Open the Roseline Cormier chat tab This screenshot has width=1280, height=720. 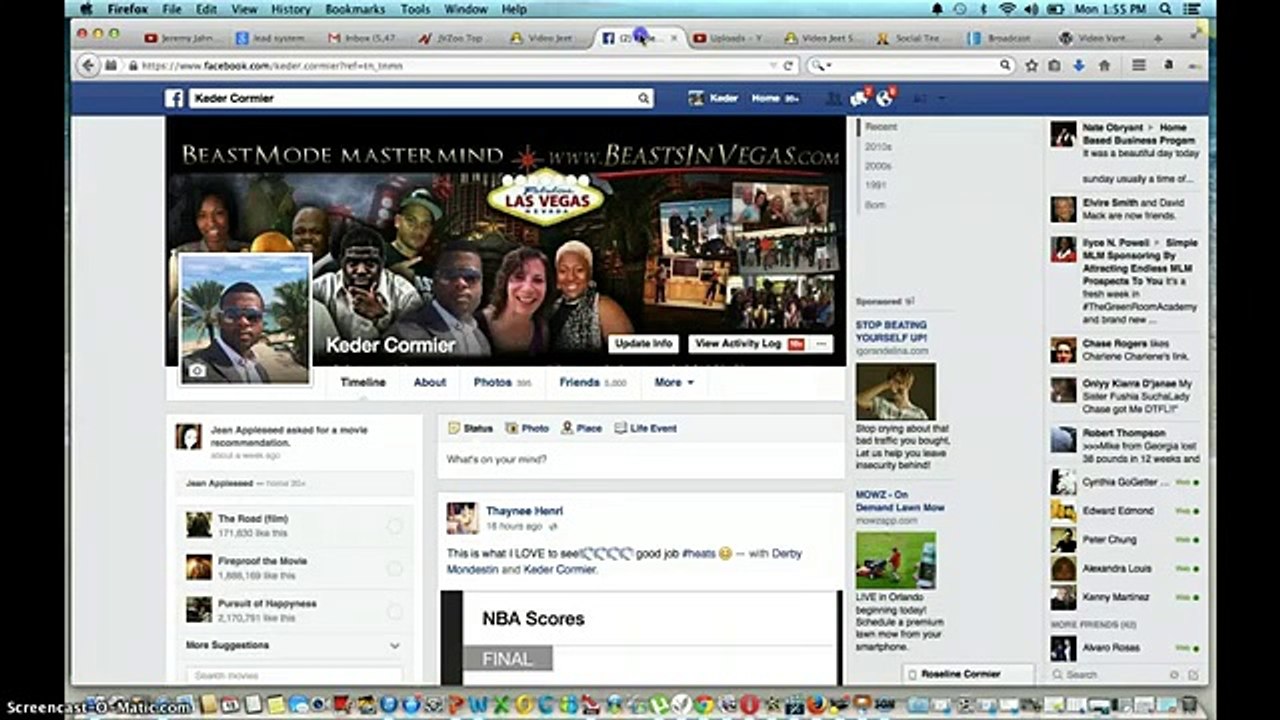coord(968,674)
